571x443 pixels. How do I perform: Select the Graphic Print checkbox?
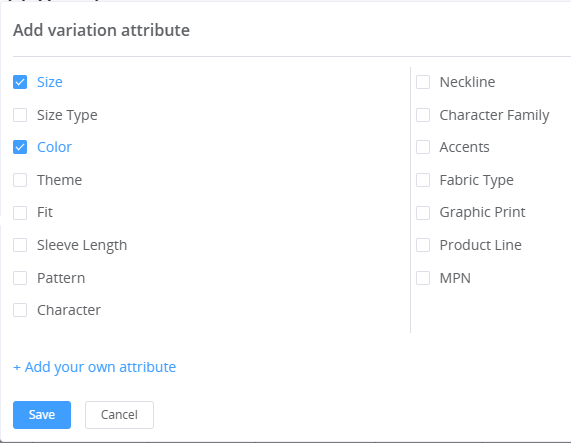[423, 213]
